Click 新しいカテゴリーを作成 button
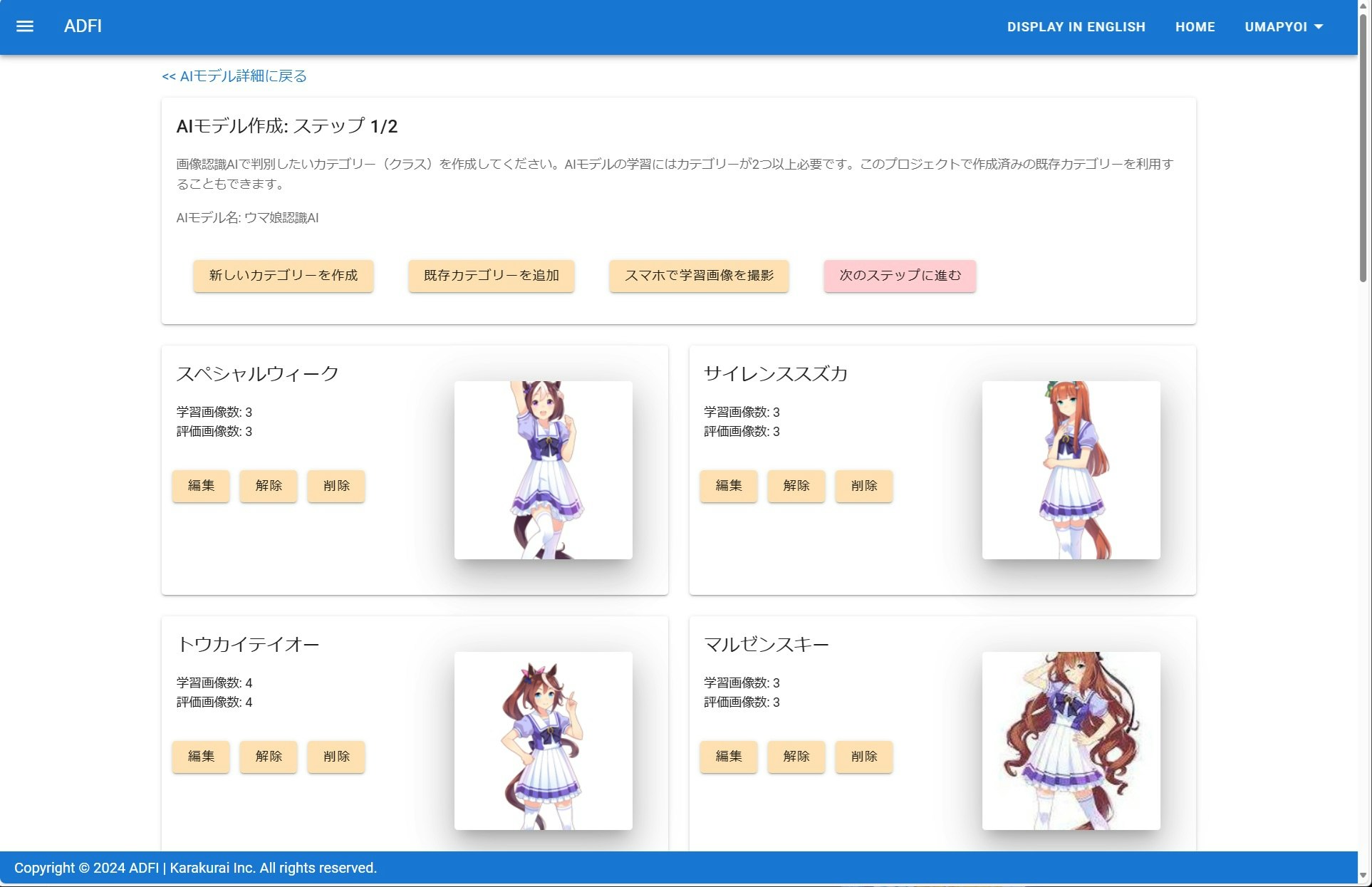This screenshot has width=1372, height=887. [x=283, y=276]
